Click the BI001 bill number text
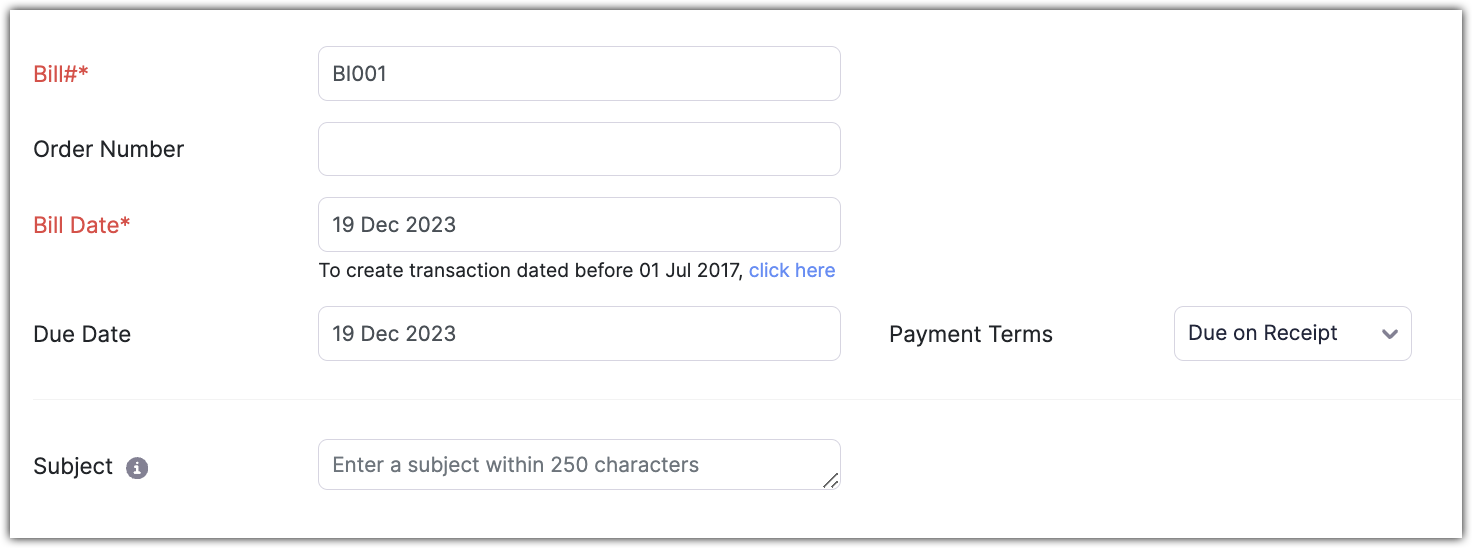This screenshot has height=548, width=1472. [x=360, y=74]
